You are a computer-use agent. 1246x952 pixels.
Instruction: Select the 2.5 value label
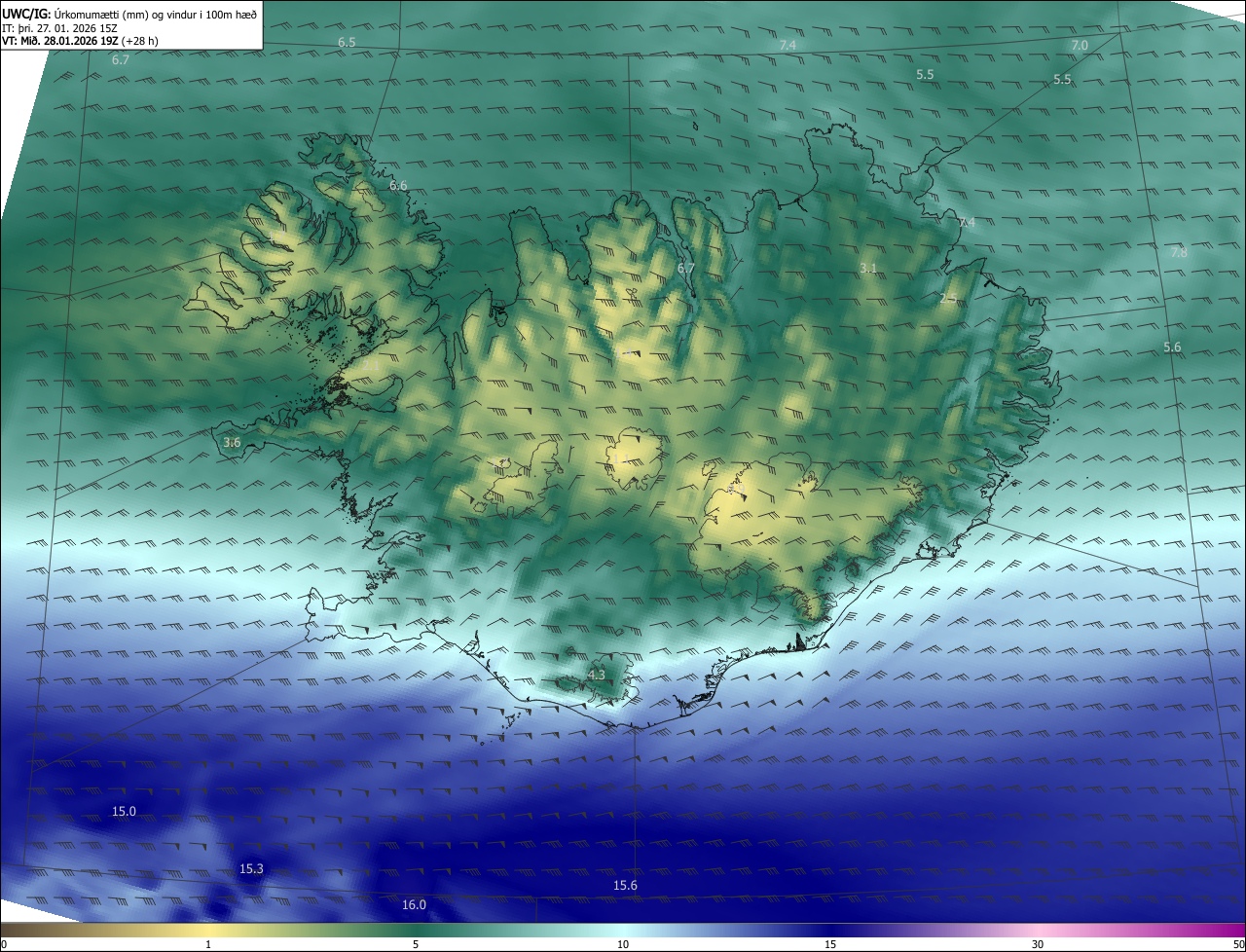948,298
